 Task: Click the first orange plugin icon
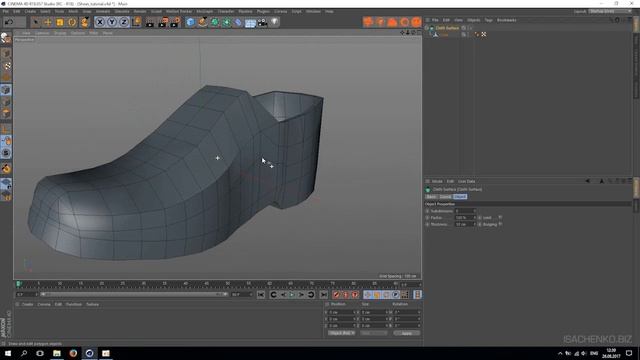(x=368, y=22)
